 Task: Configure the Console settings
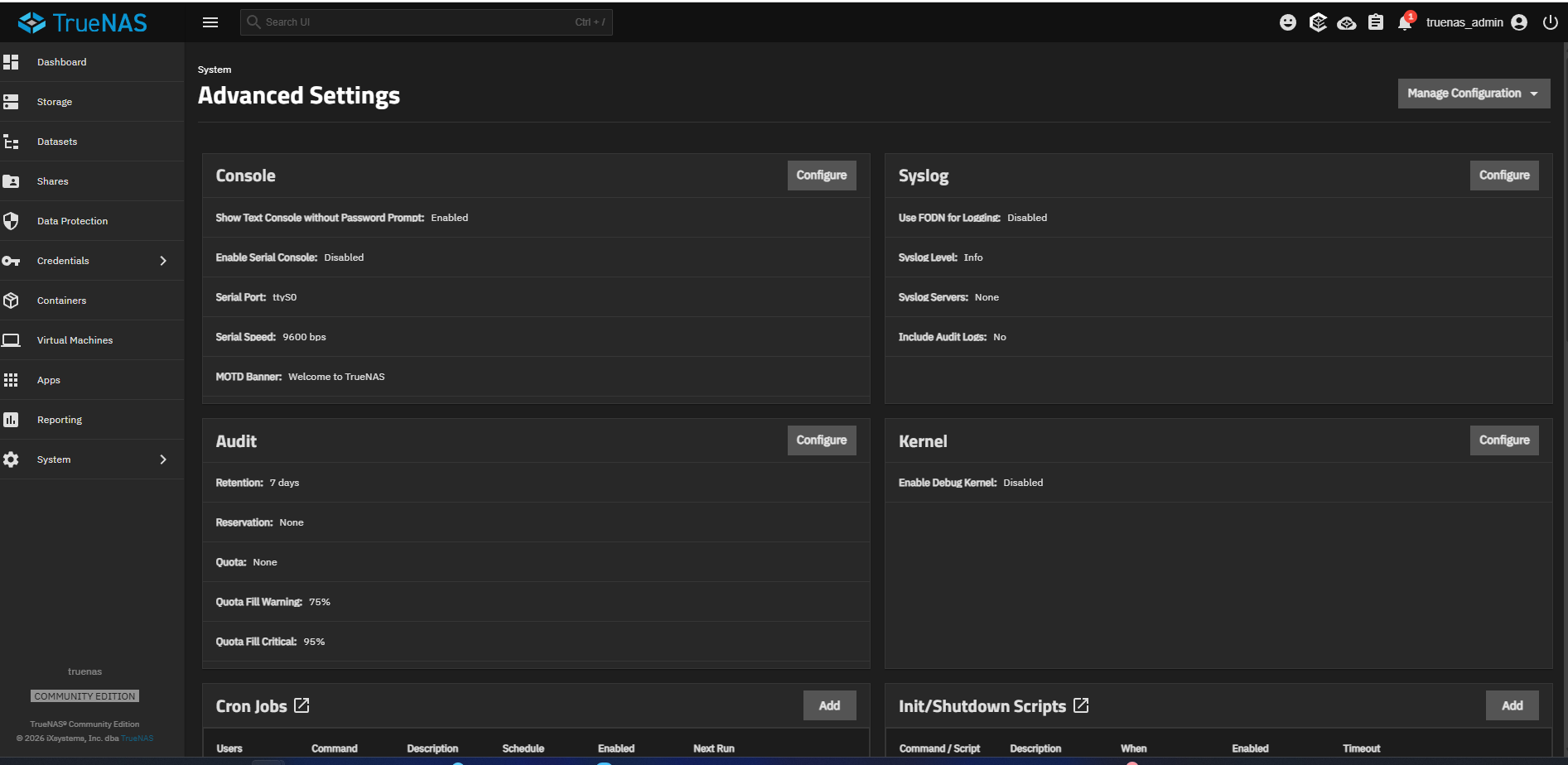coord(822,176)
